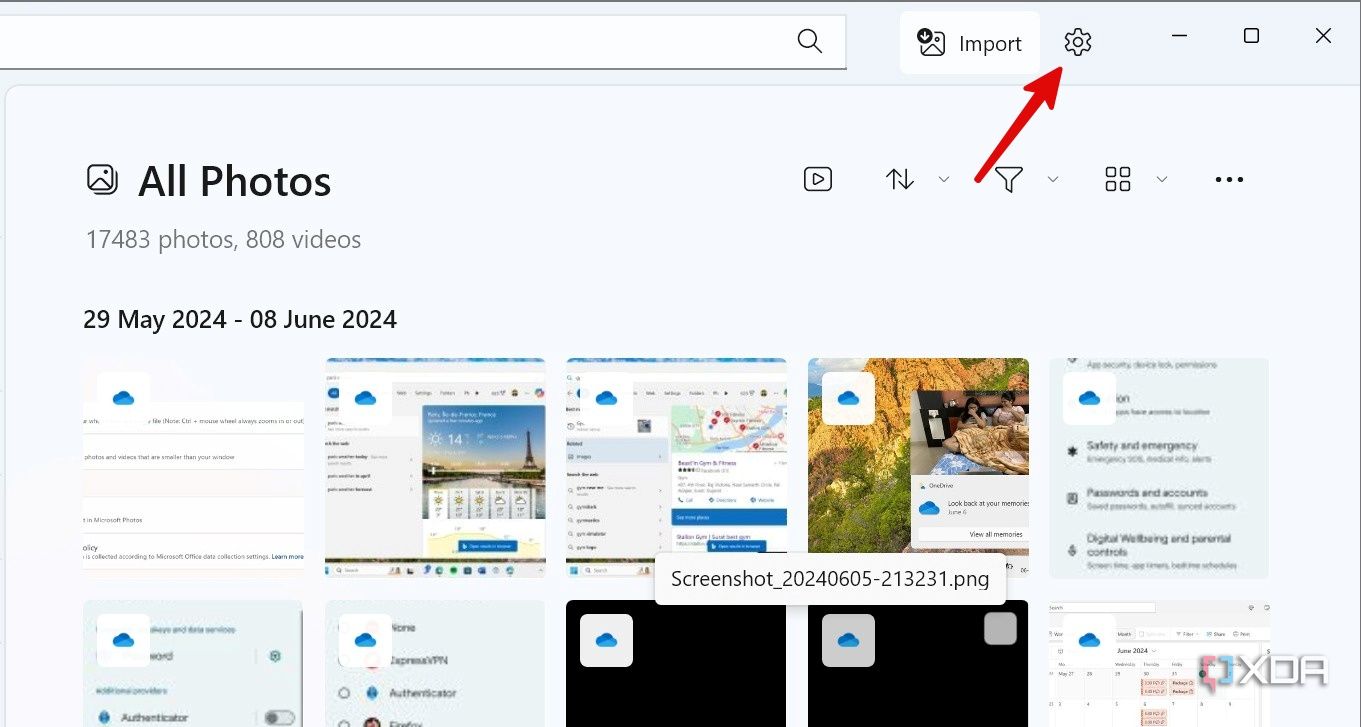Open the Paris weather screenshot thumbnail

435,468
